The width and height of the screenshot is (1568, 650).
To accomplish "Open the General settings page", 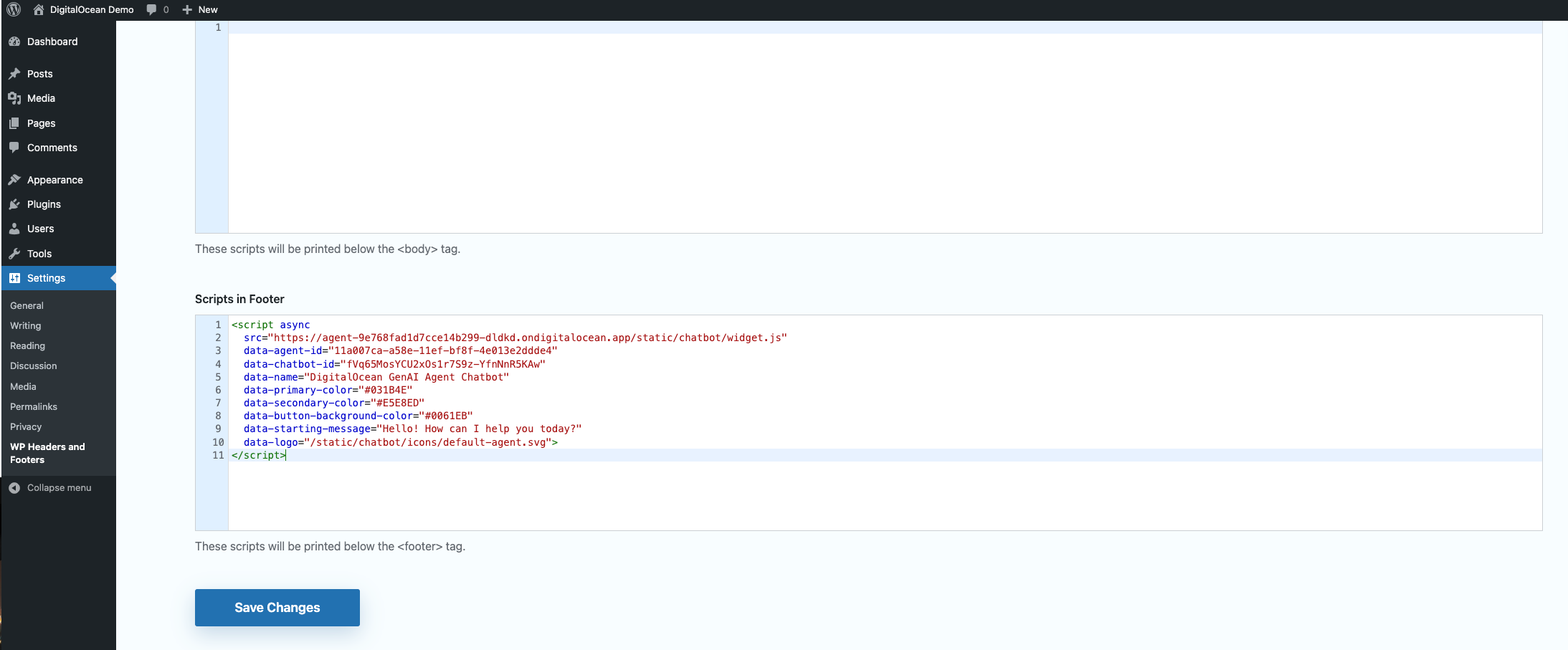I will [27, 305].
